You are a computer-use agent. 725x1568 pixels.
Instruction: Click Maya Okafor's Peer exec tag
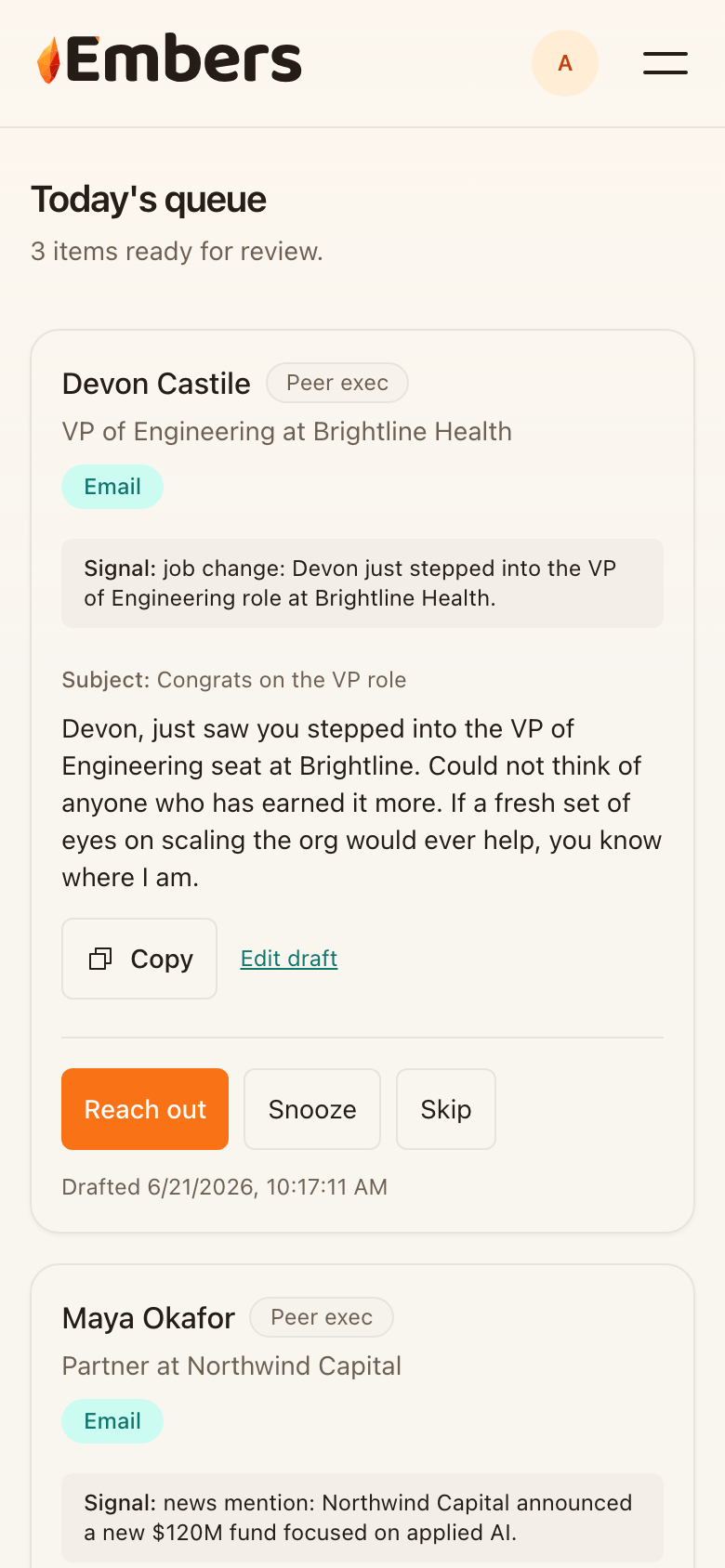coord(322,1317)
